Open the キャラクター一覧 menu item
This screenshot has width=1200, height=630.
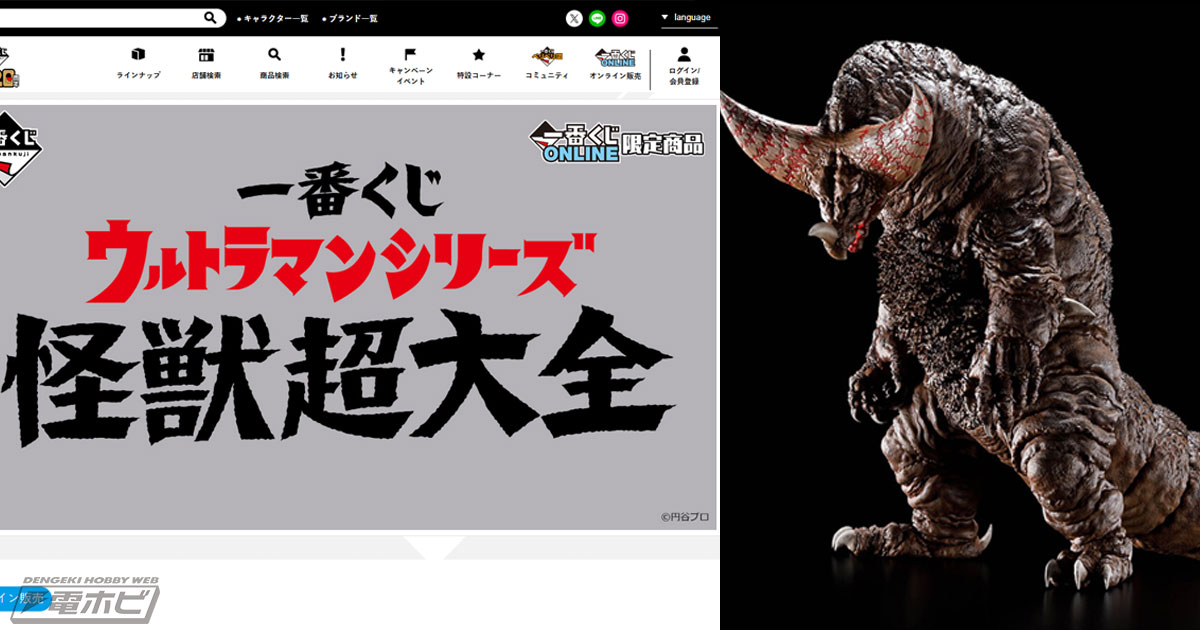tap(275, 16)
